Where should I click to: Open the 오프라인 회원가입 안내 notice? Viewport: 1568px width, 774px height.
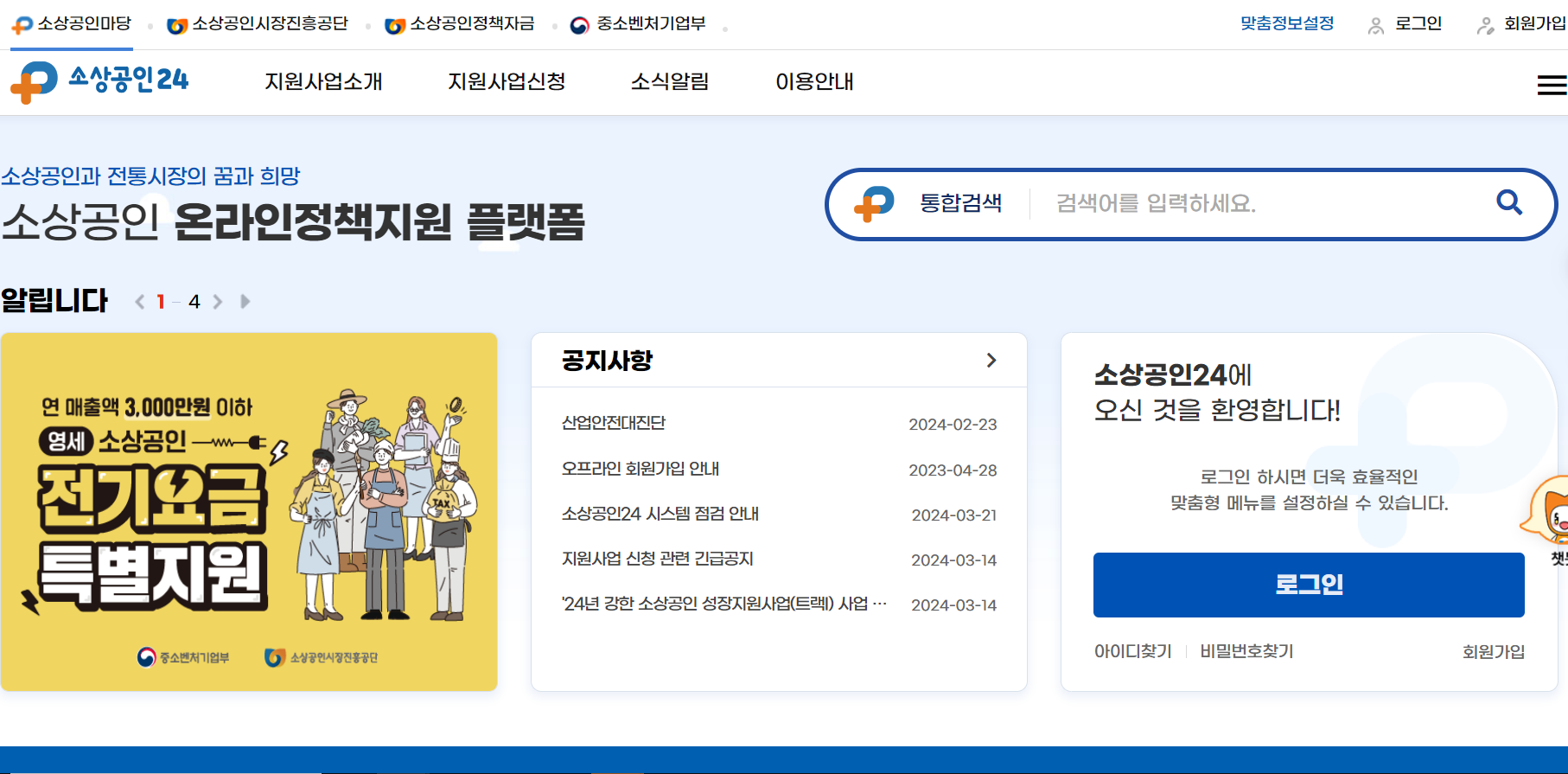[641, 469]
